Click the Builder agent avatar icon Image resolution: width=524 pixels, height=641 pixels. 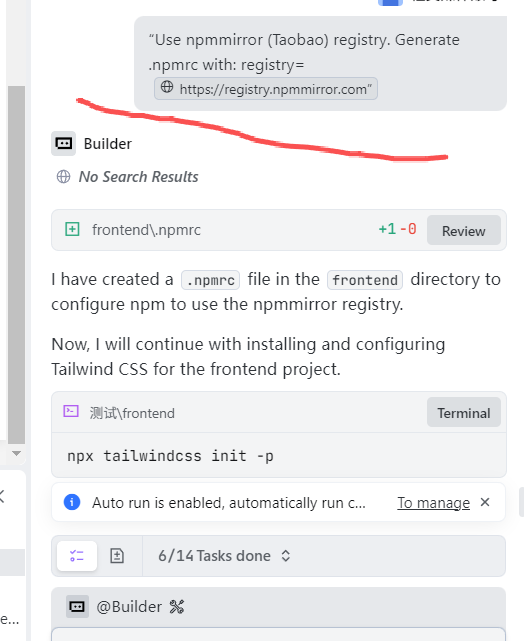click(63, 143)
